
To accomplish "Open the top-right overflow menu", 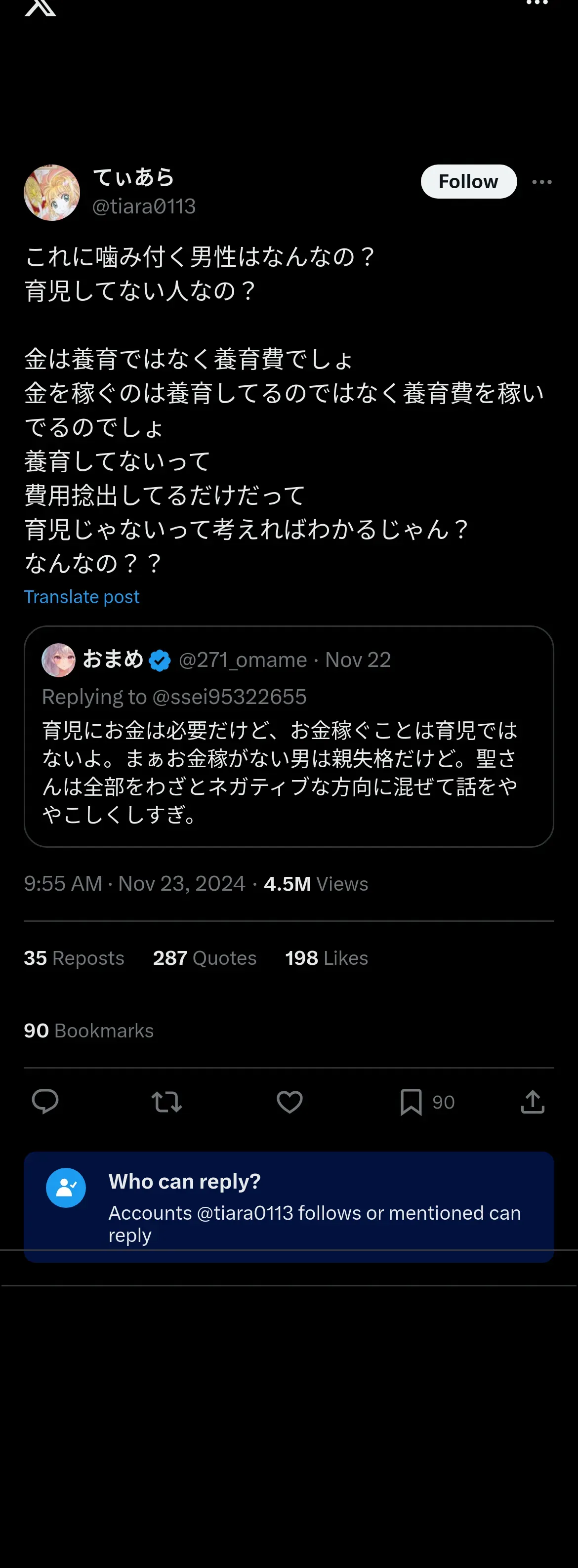I will 537,3.
